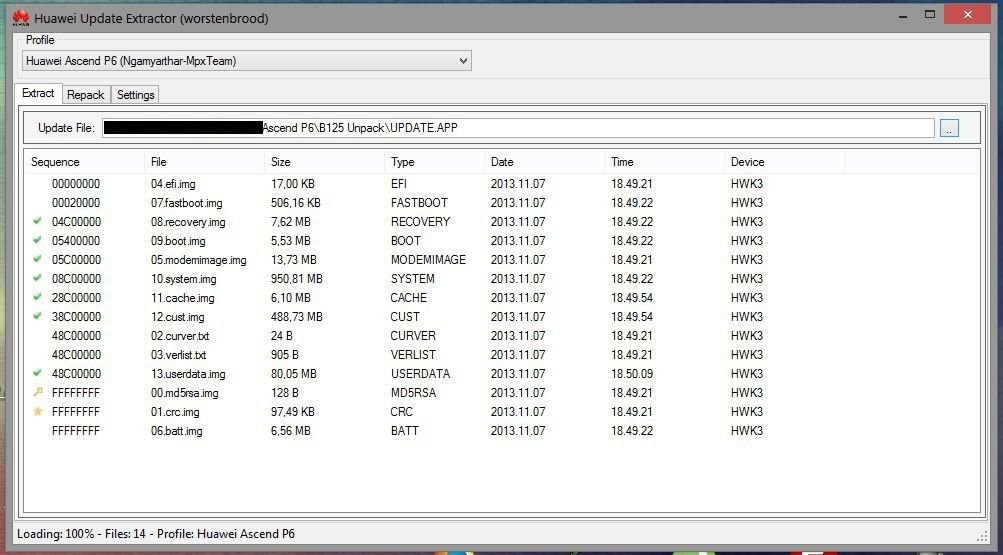Click key icon beside 00.md5rsa.img
The image size is (1003, 555).
tap(37, 392)
